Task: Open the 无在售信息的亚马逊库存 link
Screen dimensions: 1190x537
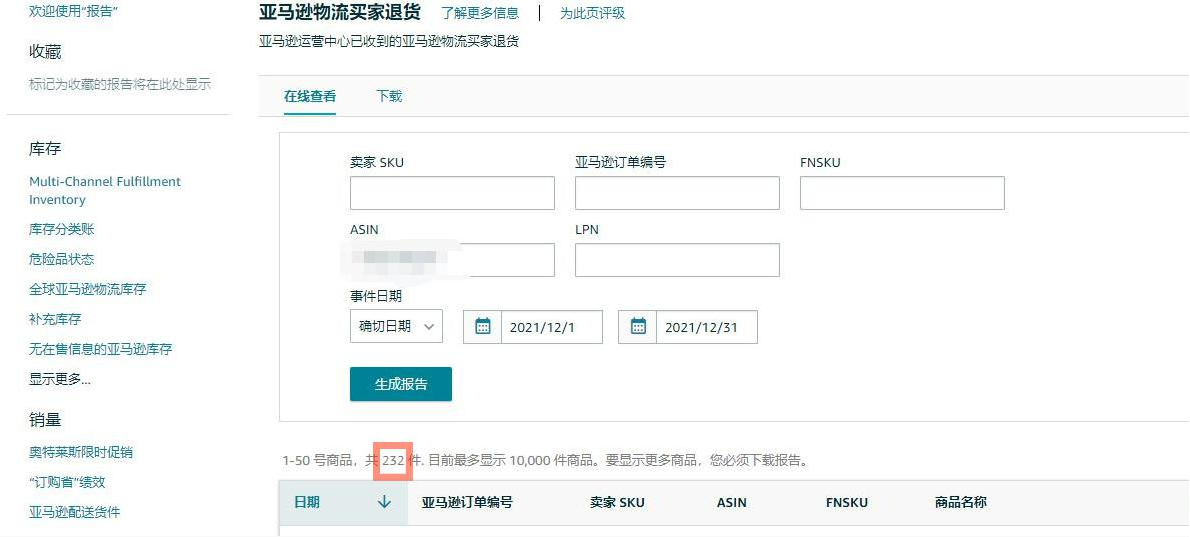Action: point(101,349)
